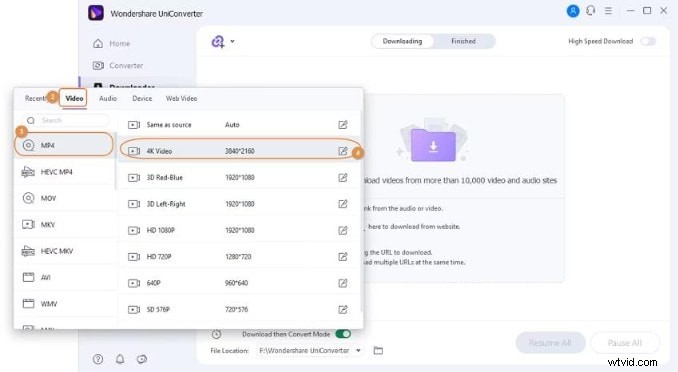Viewport: 678px width, 372px height.
Task: Expand the File Location dropdown
Action: click(358, 350)
